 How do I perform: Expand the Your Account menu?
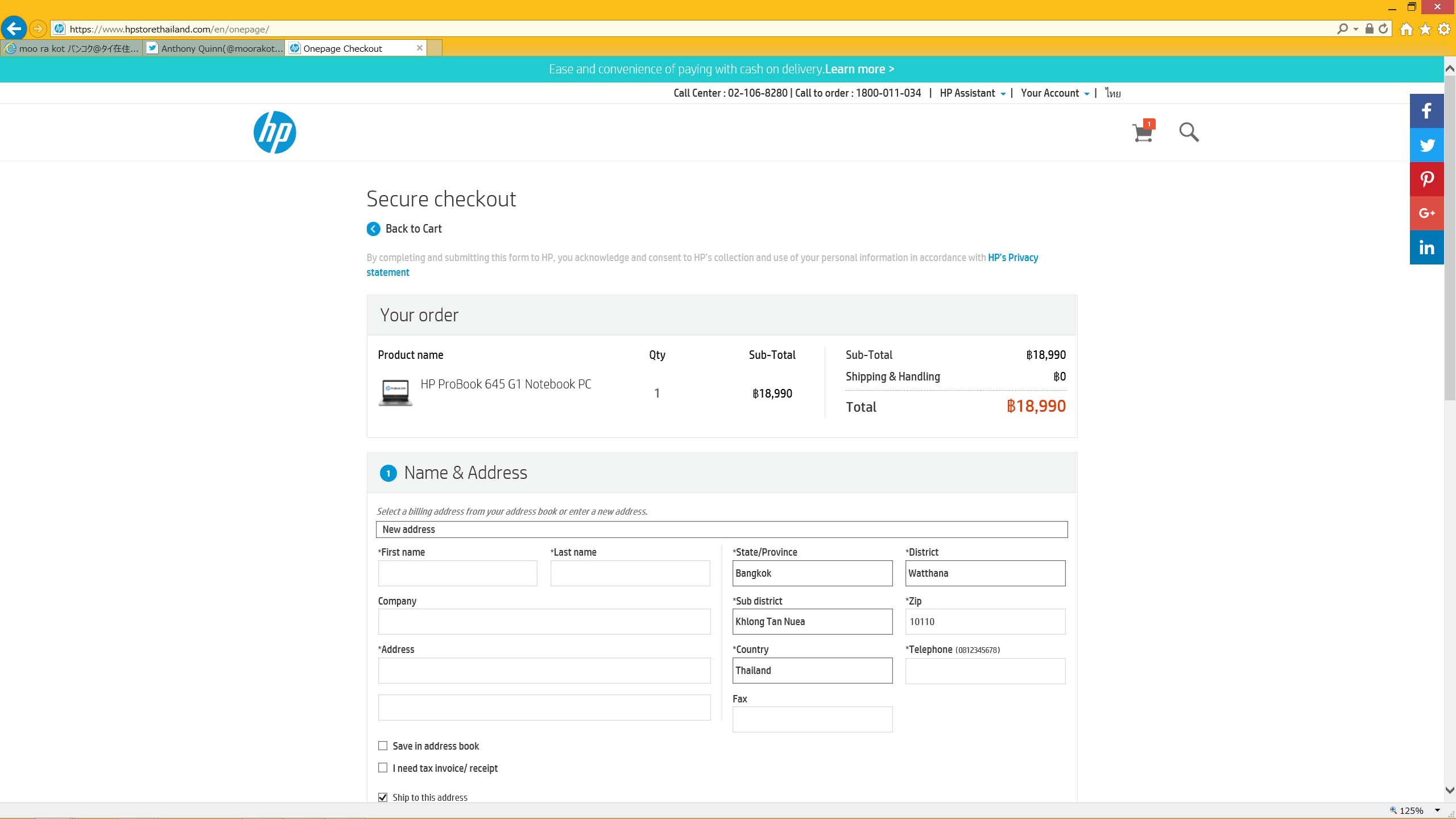pyautogui.click(x=1055, y=93)
